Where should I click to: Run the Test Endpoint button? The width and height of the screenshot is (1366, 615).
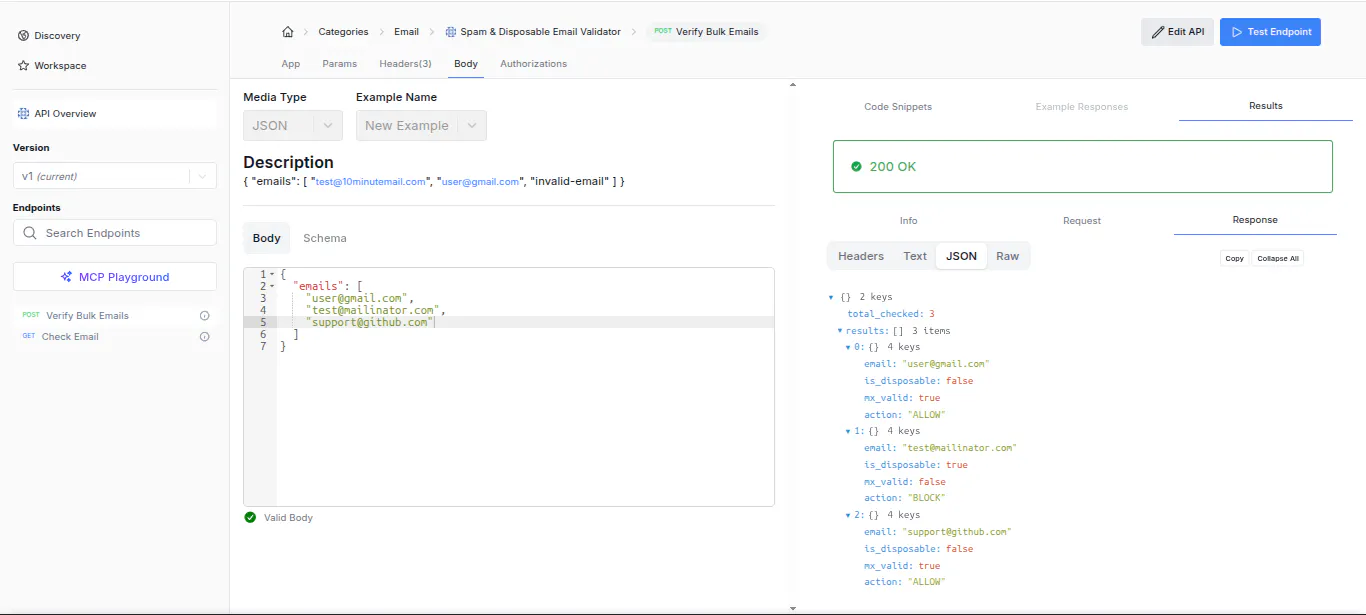tap(1270, 32)
